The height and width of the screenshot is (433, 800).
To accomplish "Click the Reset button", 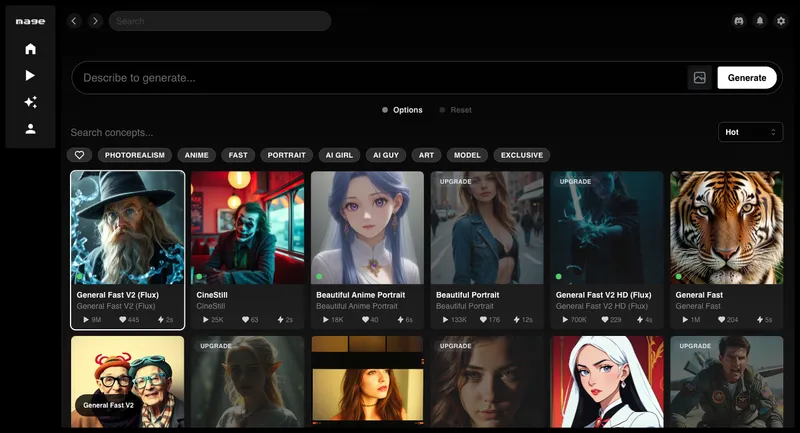I will click(x=460, y=110).
